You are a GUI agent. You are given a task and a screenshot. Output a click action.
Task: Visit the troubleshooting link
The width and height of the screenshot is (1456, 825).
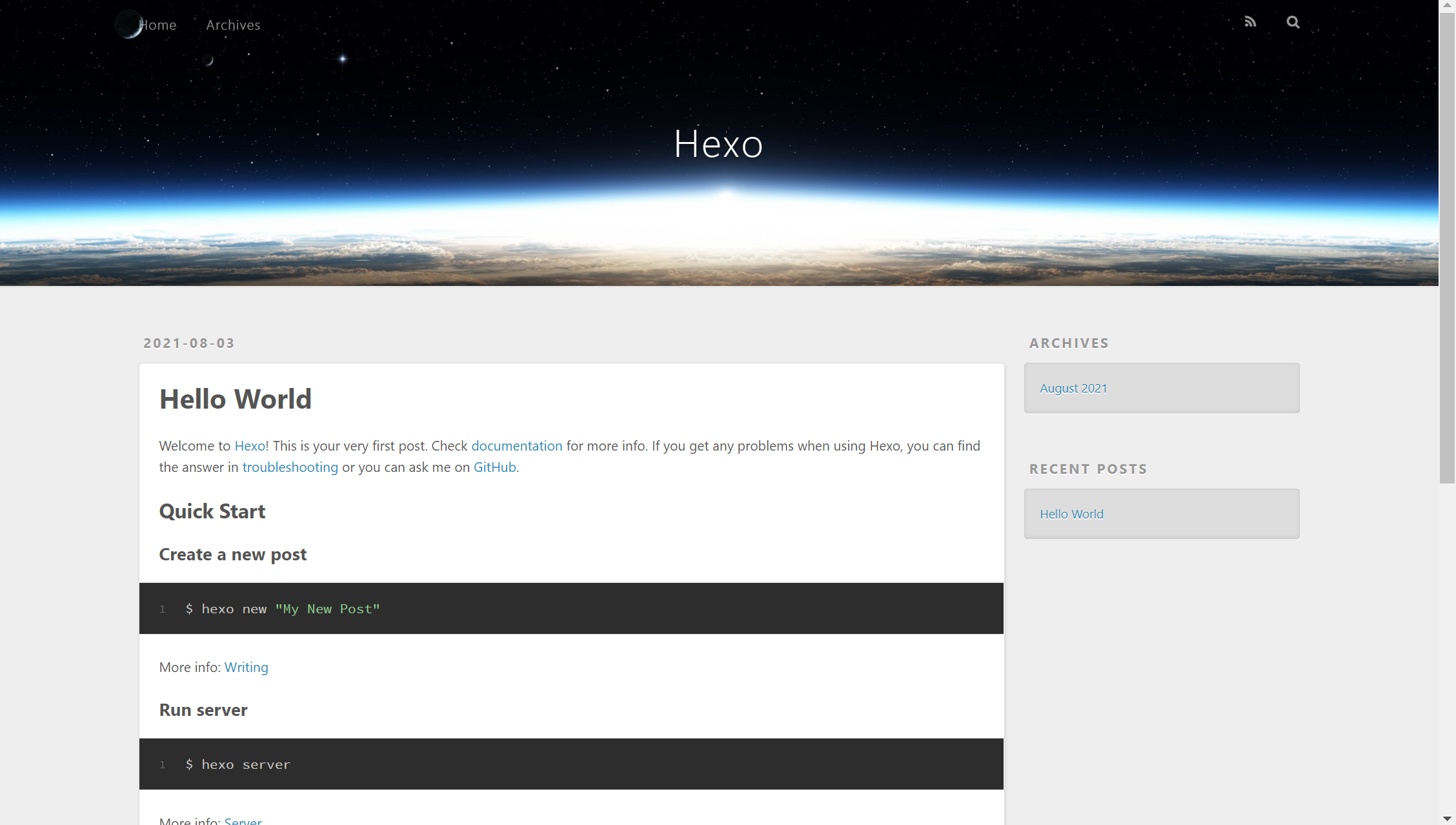290,467
